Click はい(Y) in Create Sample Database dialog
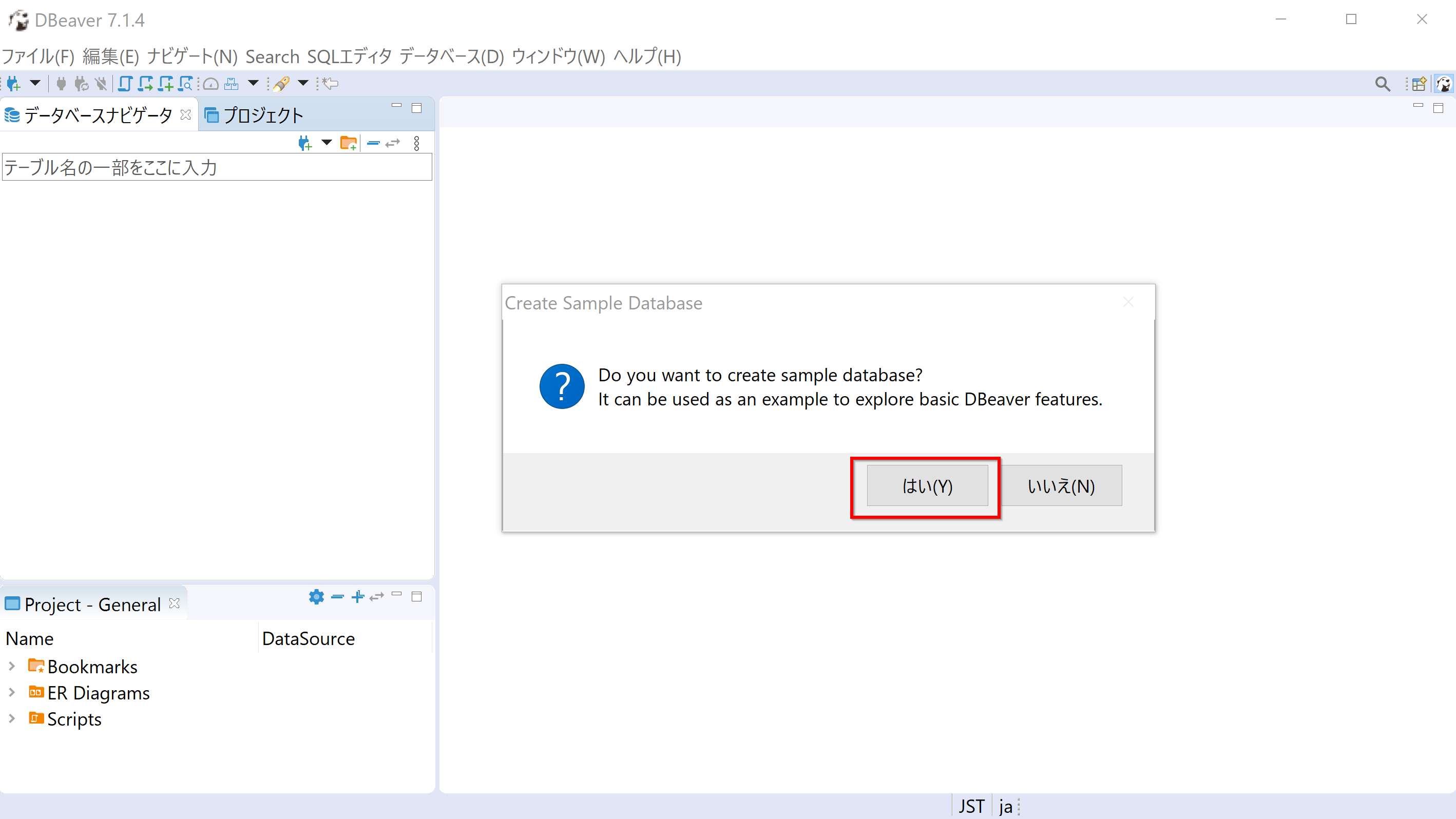The width and height of the screenshot is (1456, 819). coord(928,486)
